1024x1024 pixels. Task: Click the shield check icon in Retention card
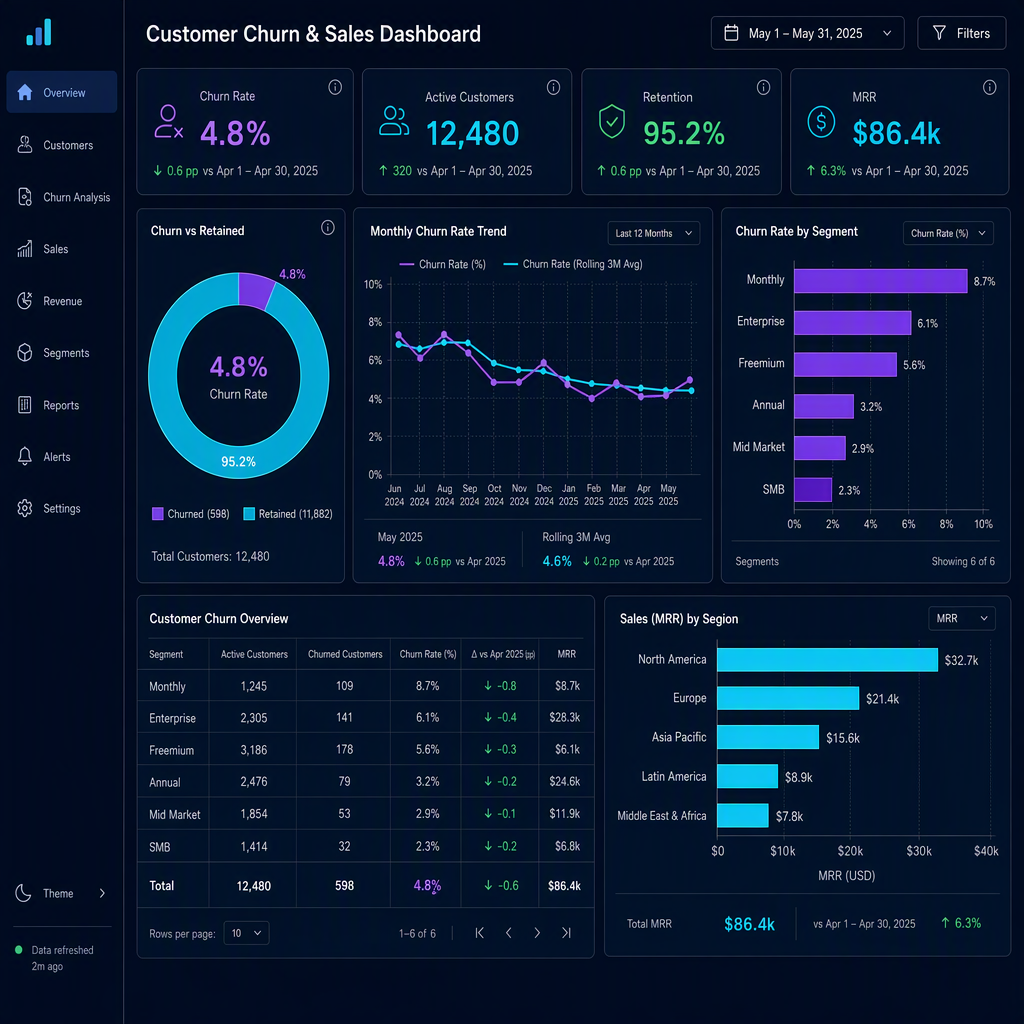click(x=612, y=121)
